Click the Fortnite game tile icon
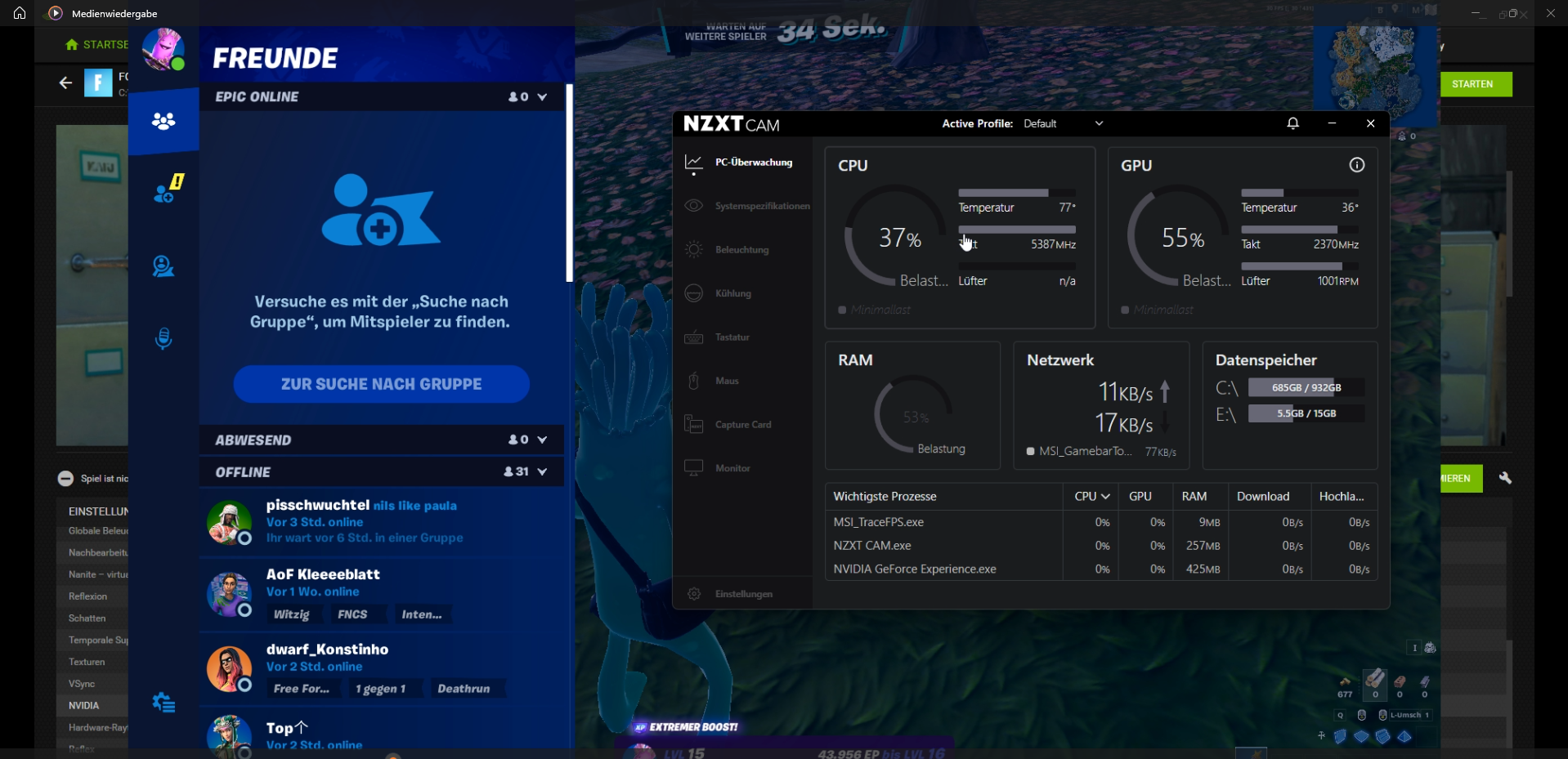This screenshot has height=759, width=1568. click(98, 83)
